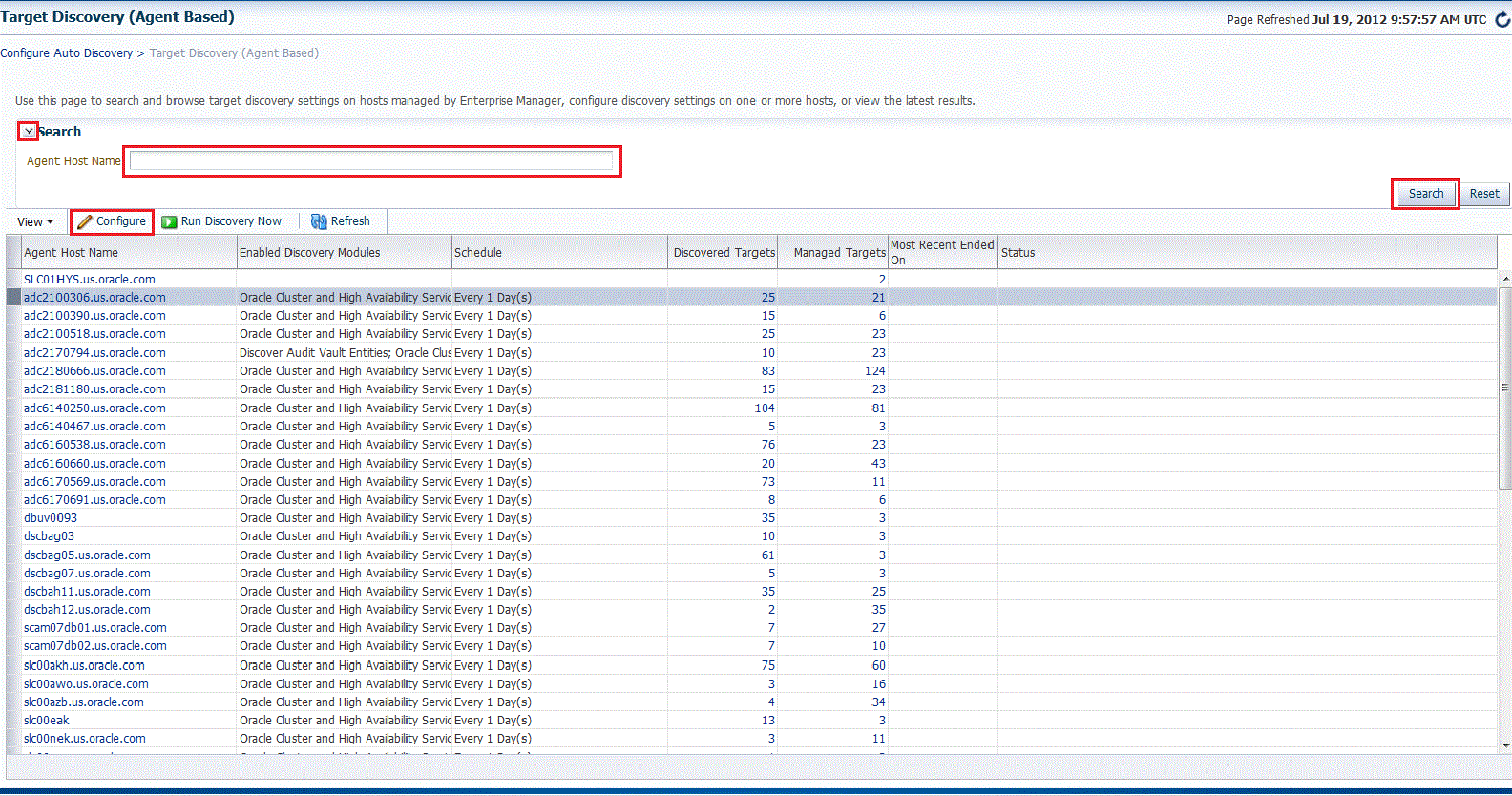Open host adc6140467.us.oracle.com link
This screenshot has width=1512, height=796.
click(94, 427)
